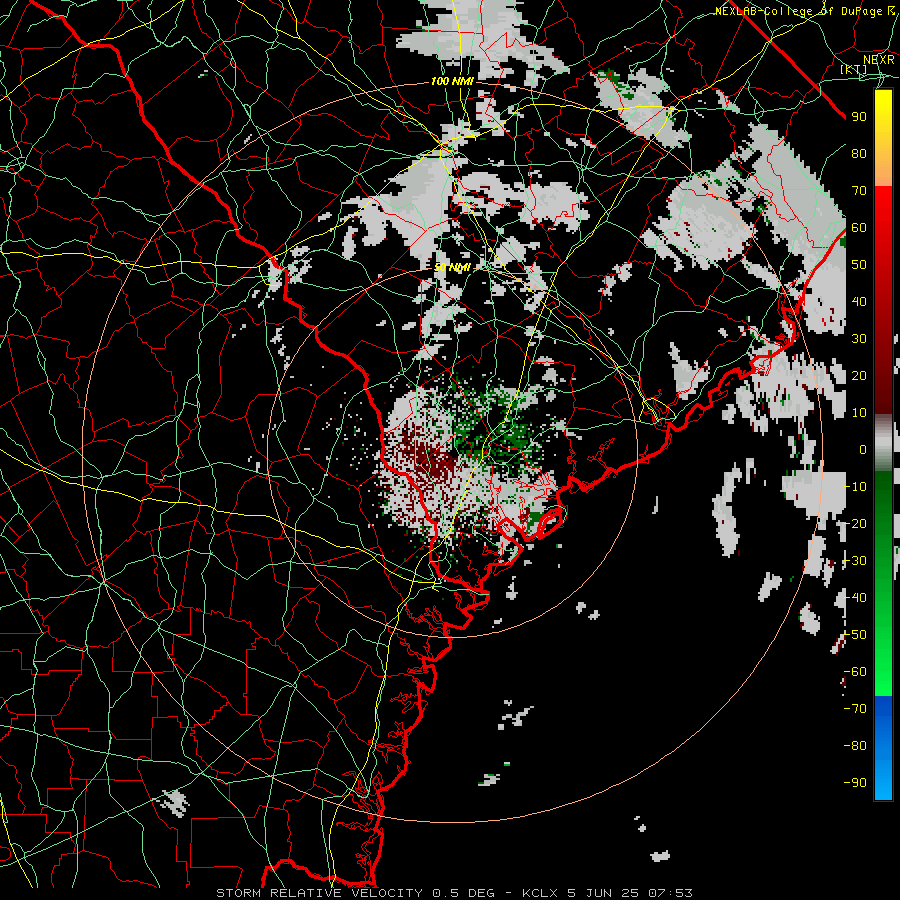Click the -80 scale label

pyautogui.click(x=855, y=746)
